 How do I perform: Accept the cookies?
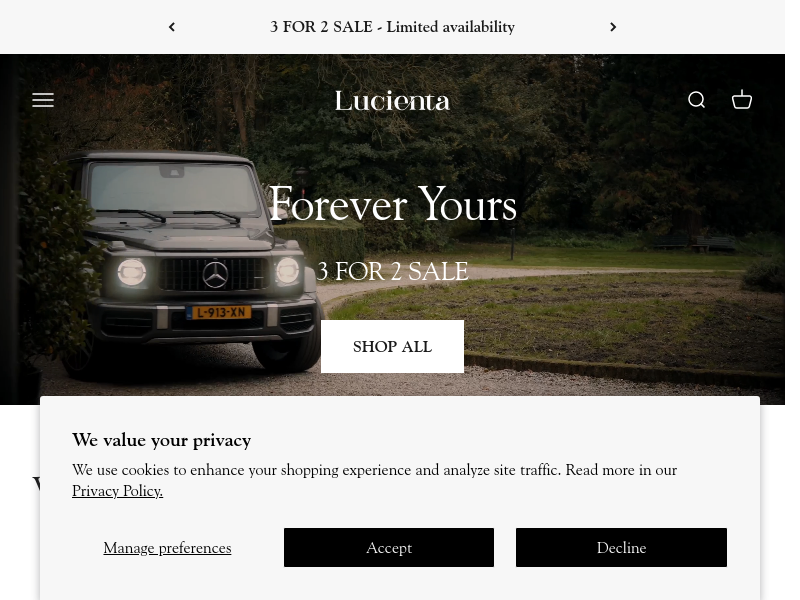click(389, 547)
